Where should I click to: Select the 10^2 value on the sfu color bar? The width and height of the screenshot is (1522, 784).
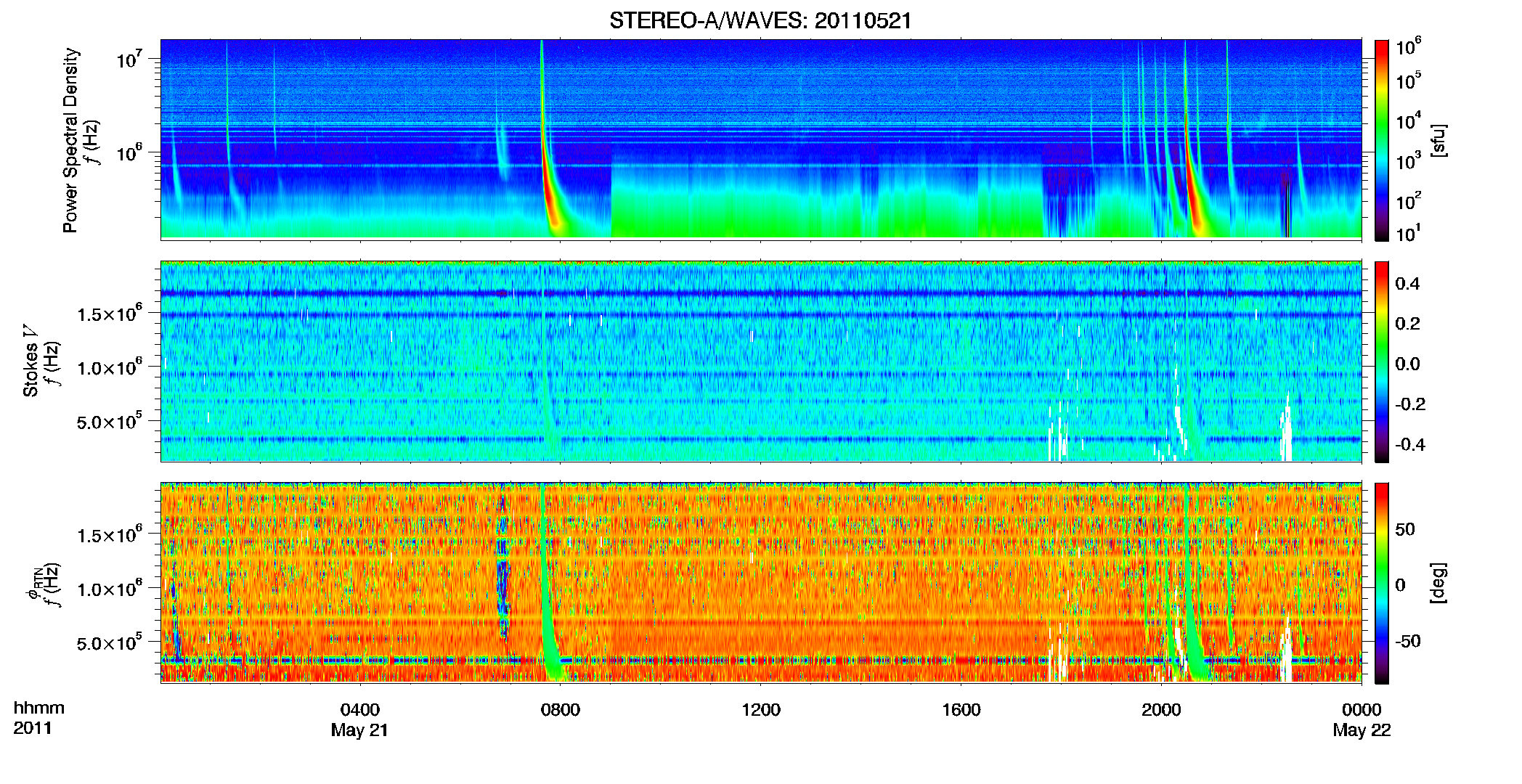click(x=1409, y=201)
